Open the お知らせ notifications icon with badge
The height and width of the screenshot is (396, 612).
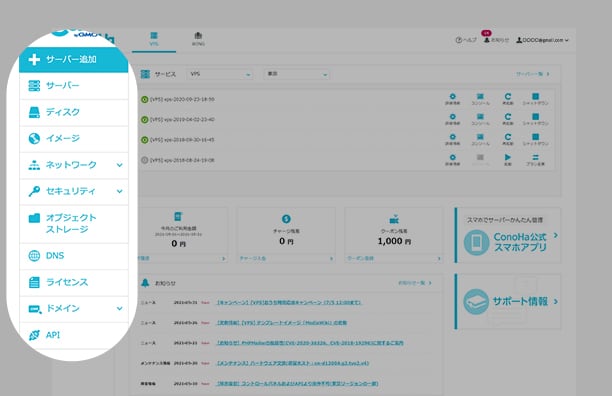[x=496, y=39]
